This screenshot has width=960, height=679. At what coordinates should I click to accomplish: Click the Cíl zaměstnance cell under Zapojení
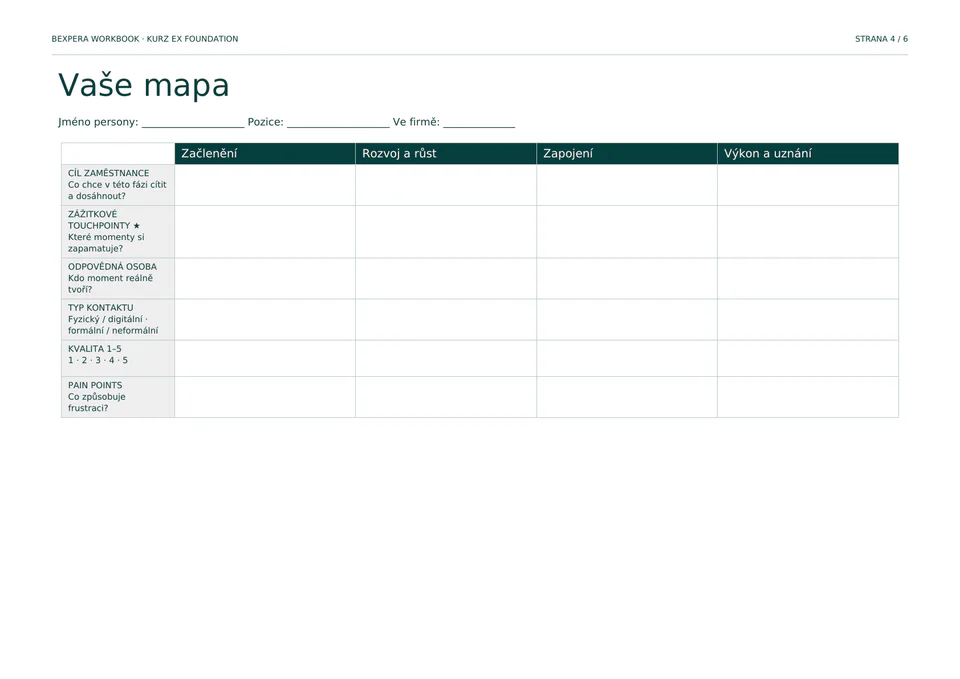627,185
